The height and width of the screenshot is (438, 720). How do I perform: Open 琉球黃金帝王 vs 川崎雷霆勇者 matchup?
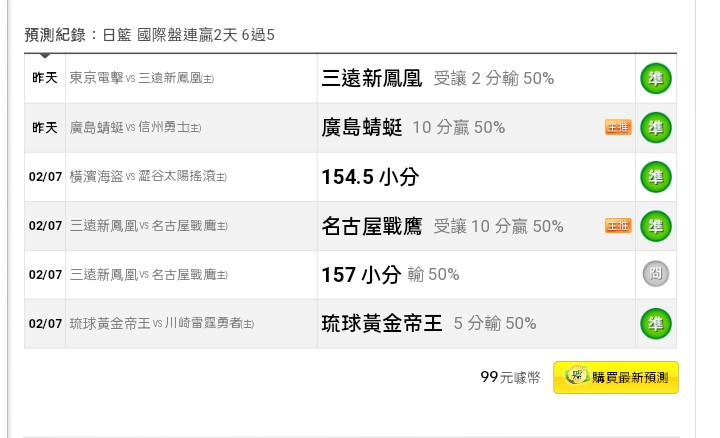[x=162, y=323]
